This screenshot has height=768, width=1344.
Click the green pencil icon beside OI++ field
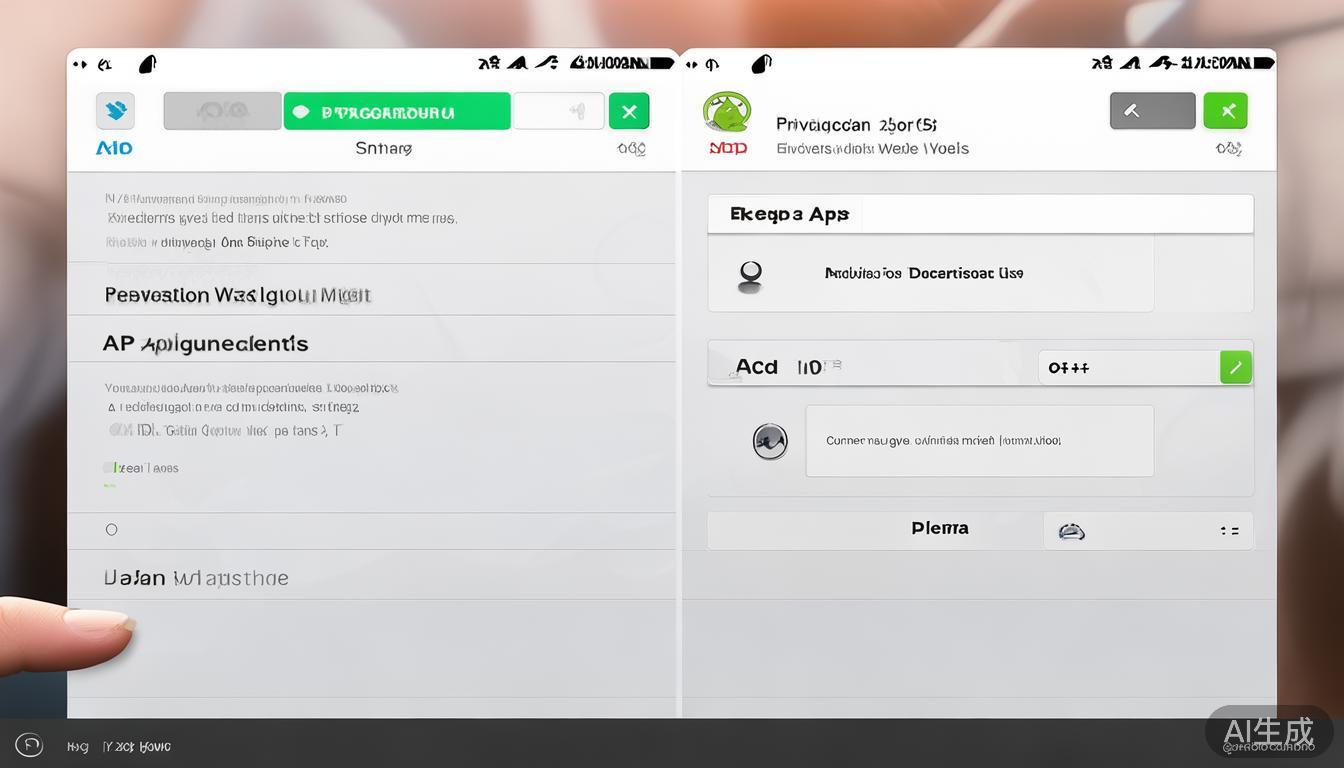(x=1236, y=368)
